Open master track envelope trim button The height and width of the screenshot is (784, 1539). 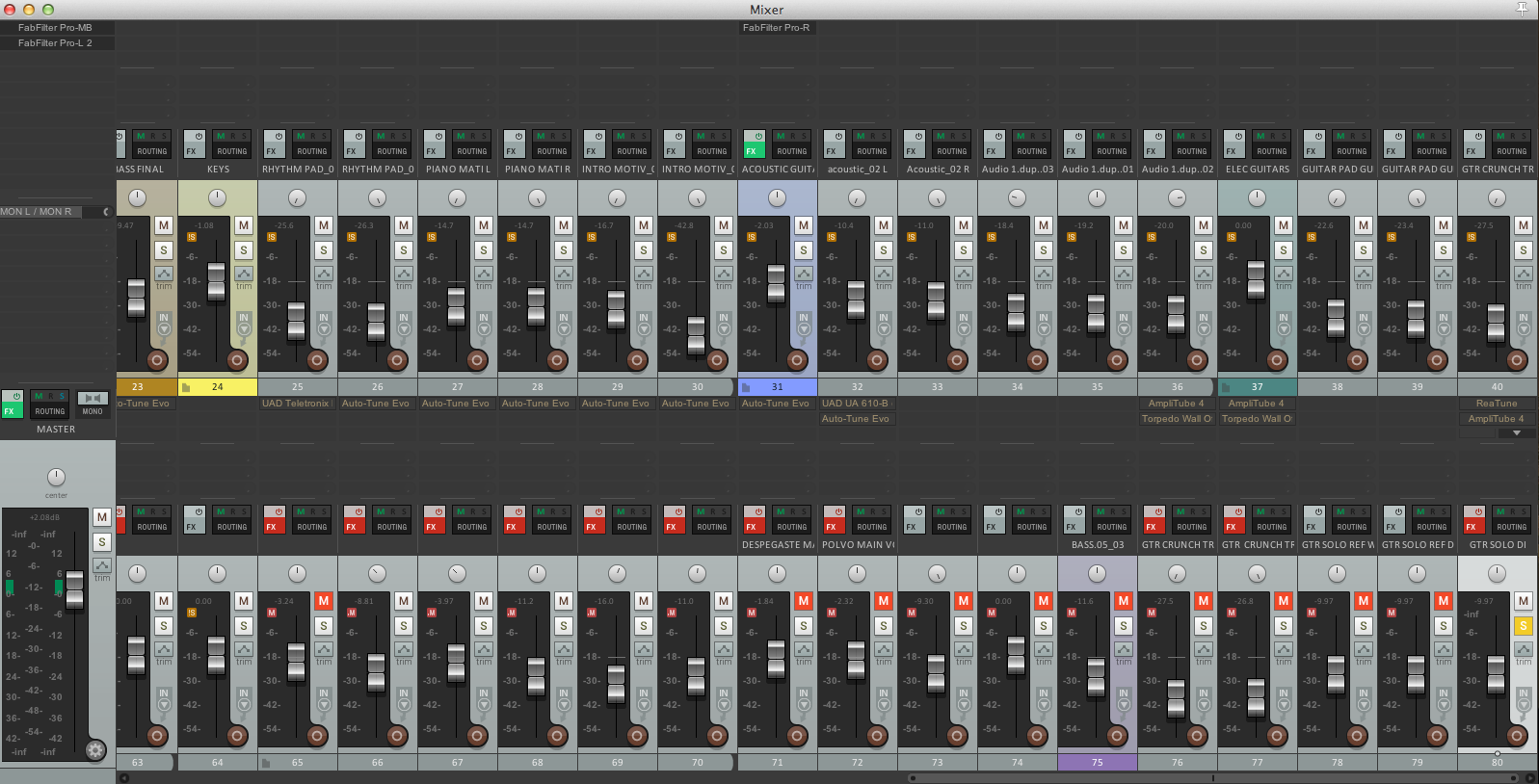point(102,566)
